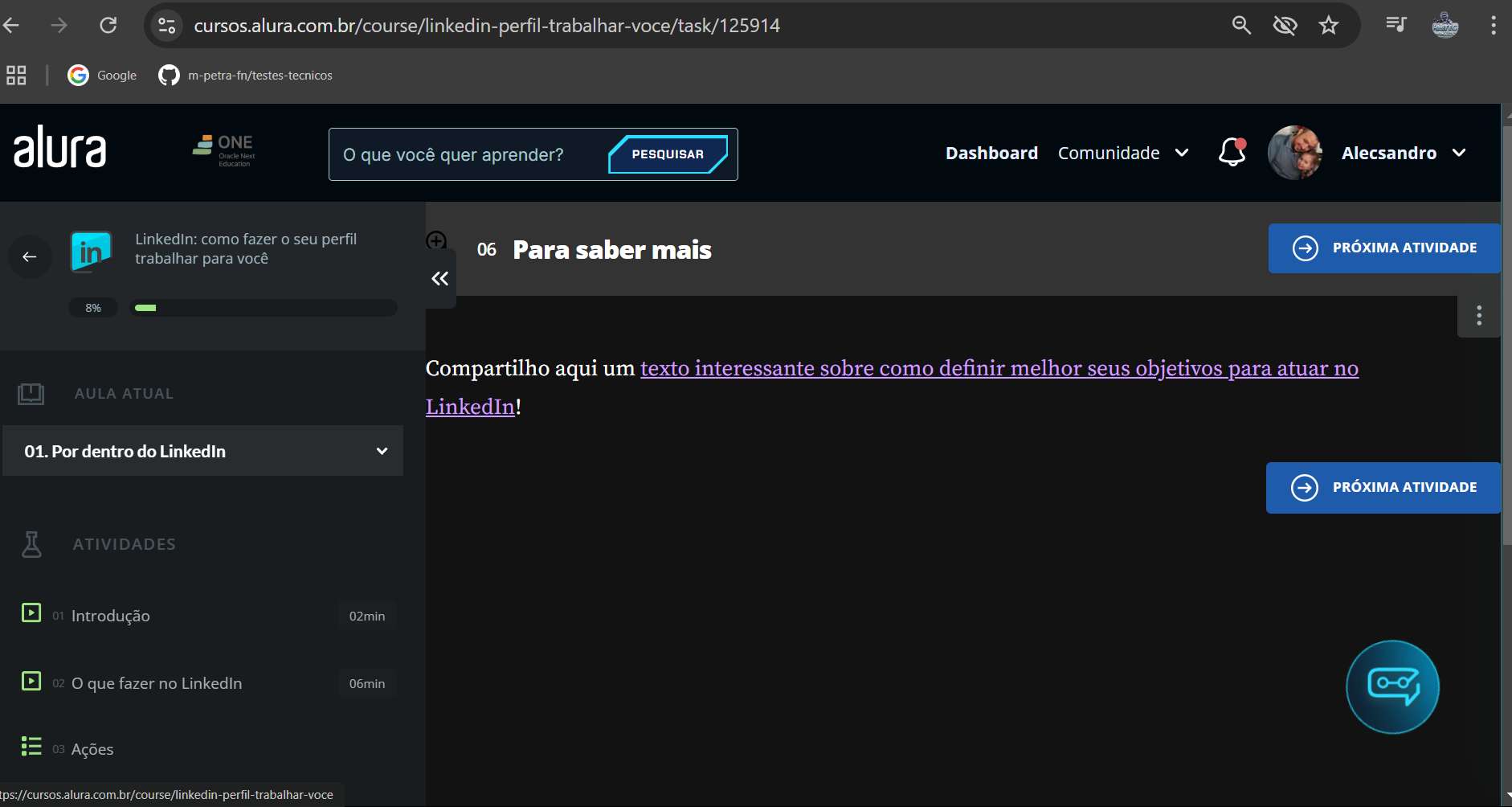Click the course progress bar
1512x807 pixels.
264,308
